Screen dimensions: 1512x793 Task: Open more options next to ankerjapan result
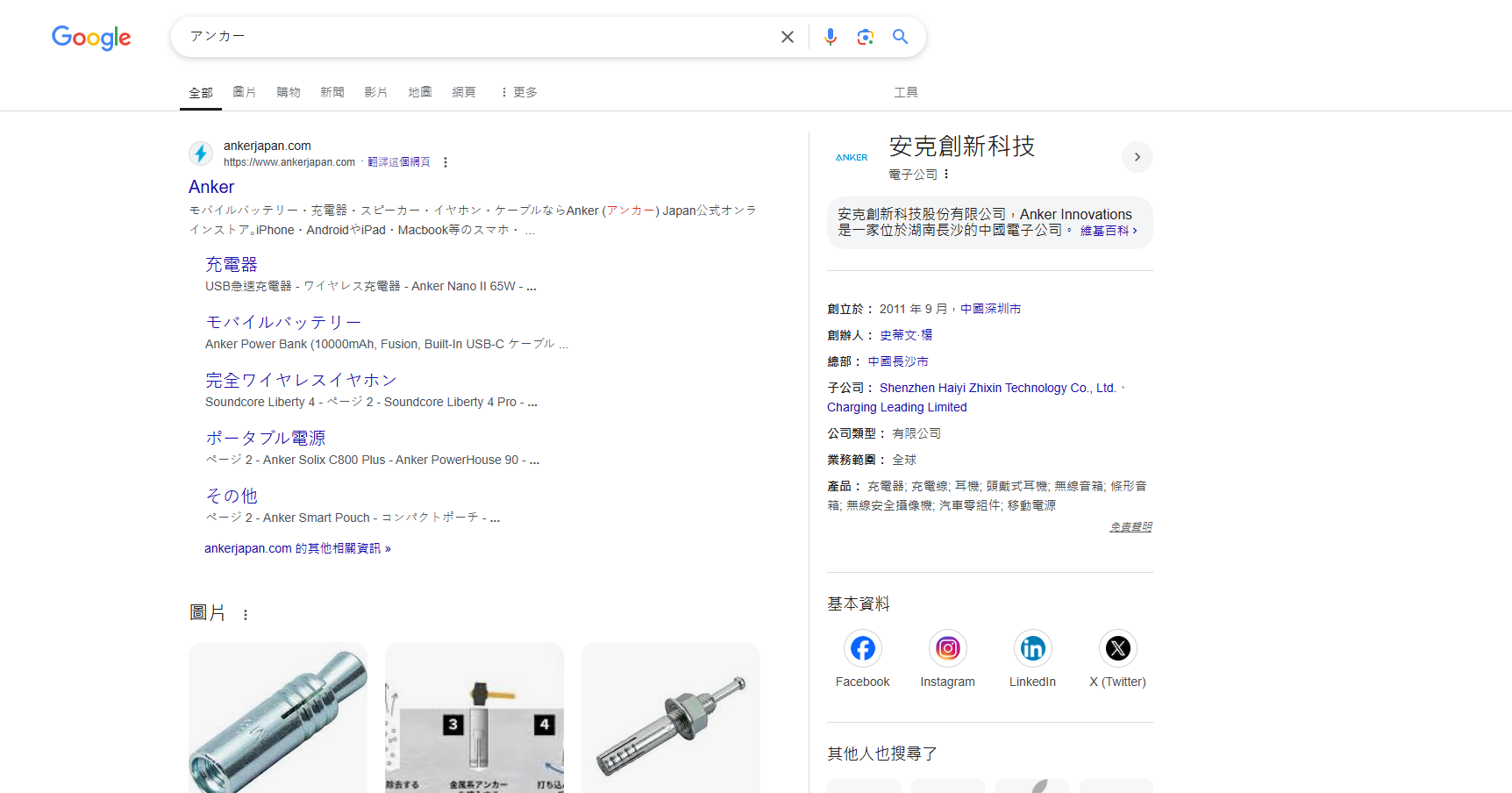pos(446,162)
